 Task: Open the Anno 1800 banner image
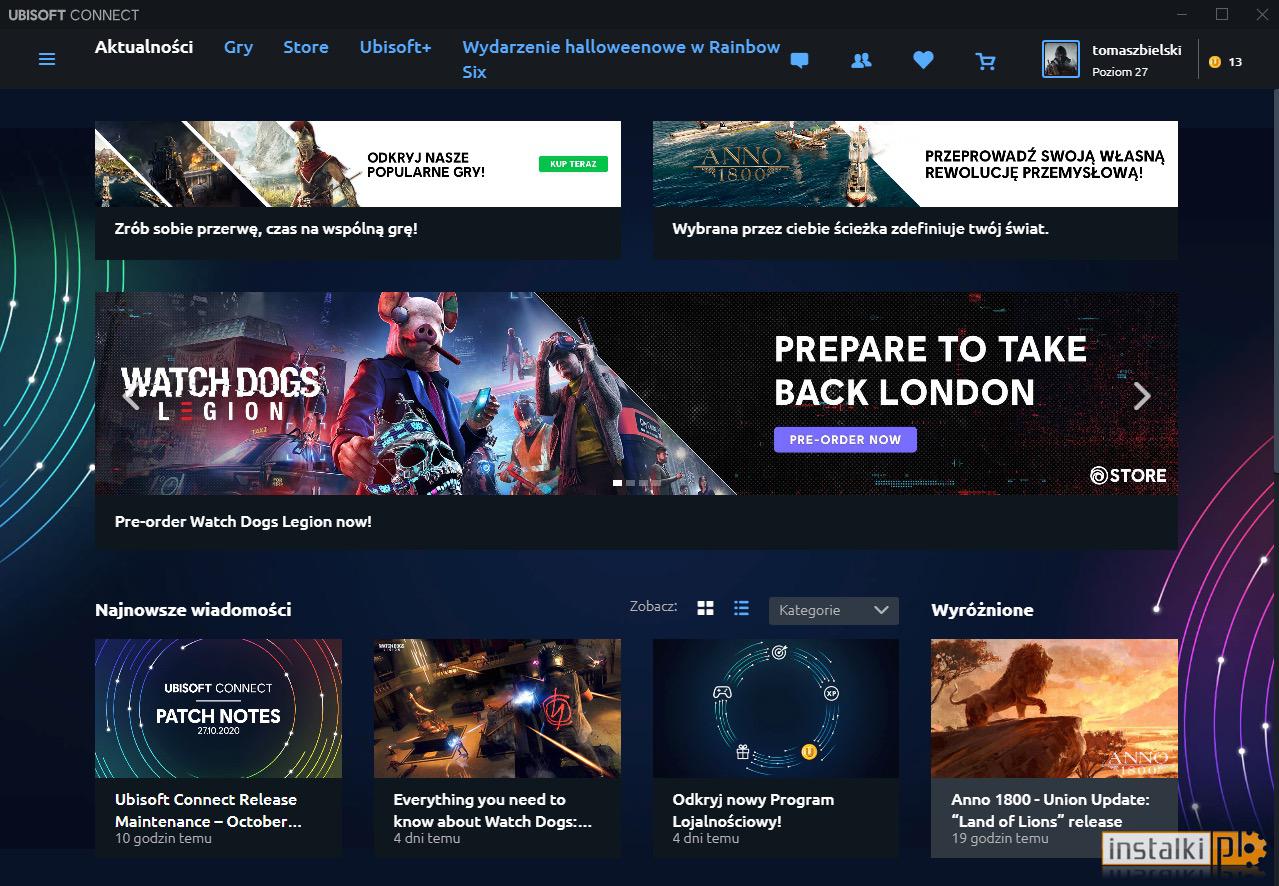tap(915, 164)
